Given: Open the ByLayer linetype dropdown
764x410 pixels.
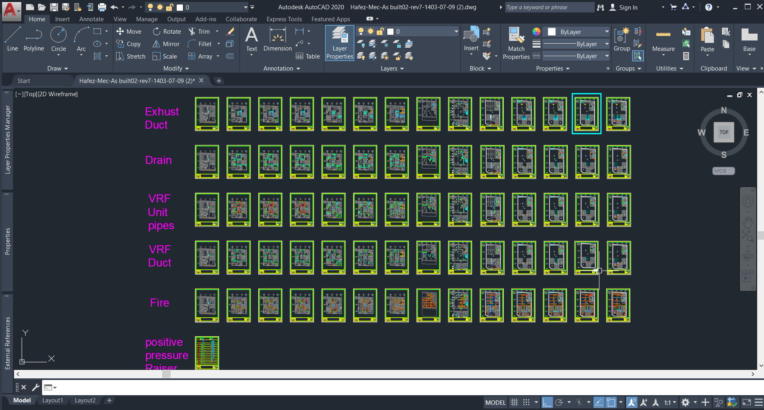Looking at the screenshot, I should (576, 56).
